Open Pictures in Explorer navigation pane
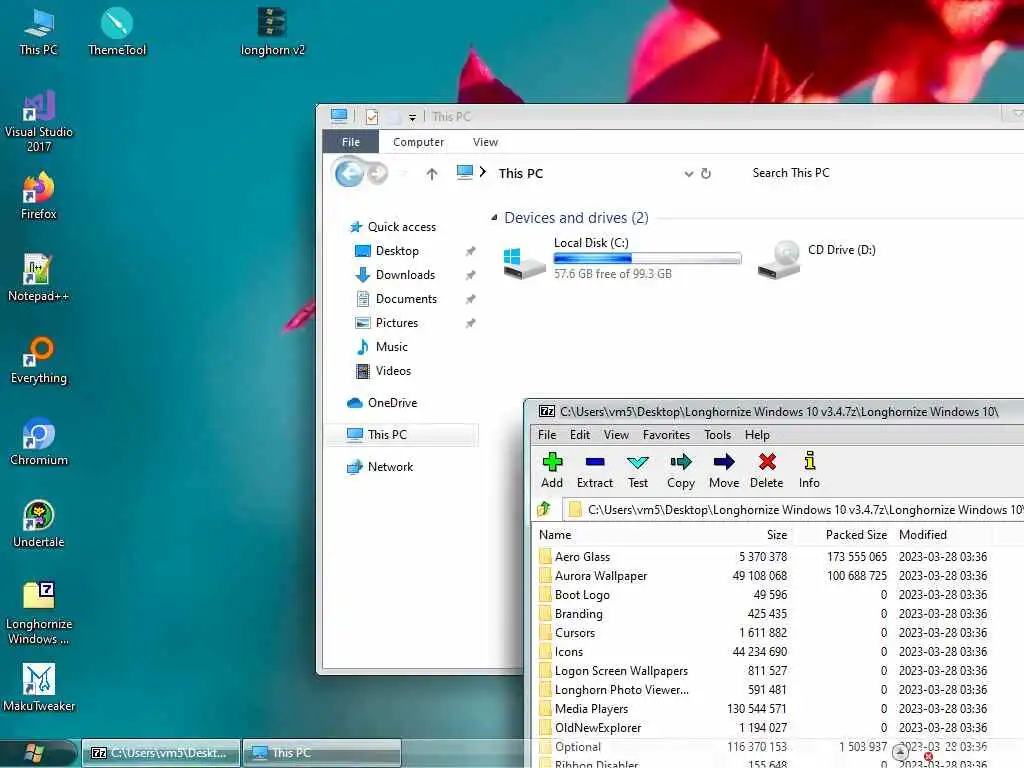 coord(396,323)
